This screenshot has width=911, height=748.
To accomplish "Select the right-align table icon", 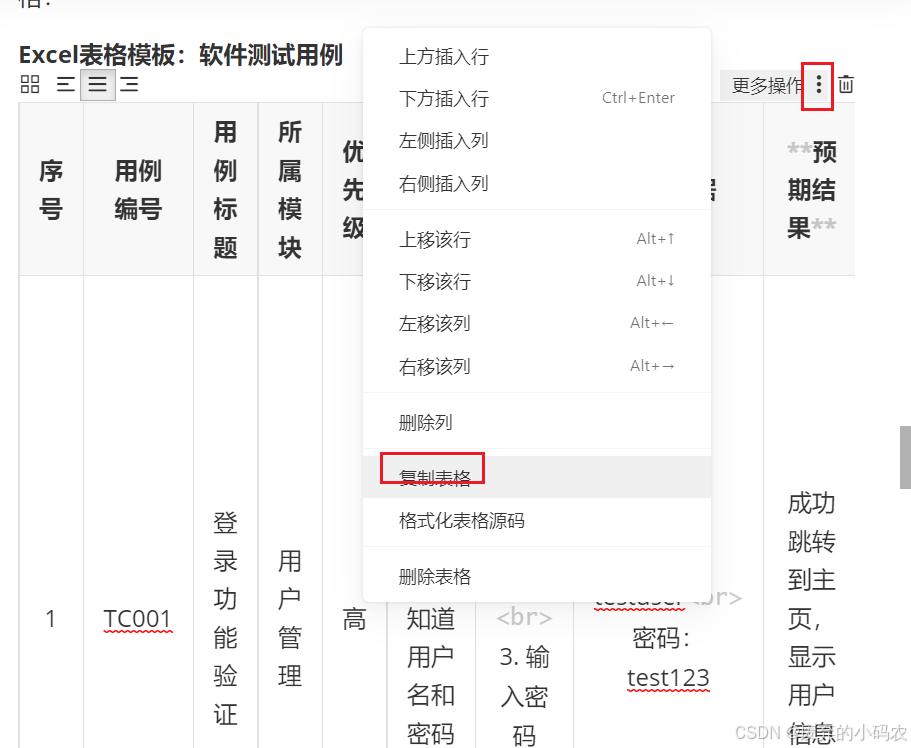I will tap(129, 85).
